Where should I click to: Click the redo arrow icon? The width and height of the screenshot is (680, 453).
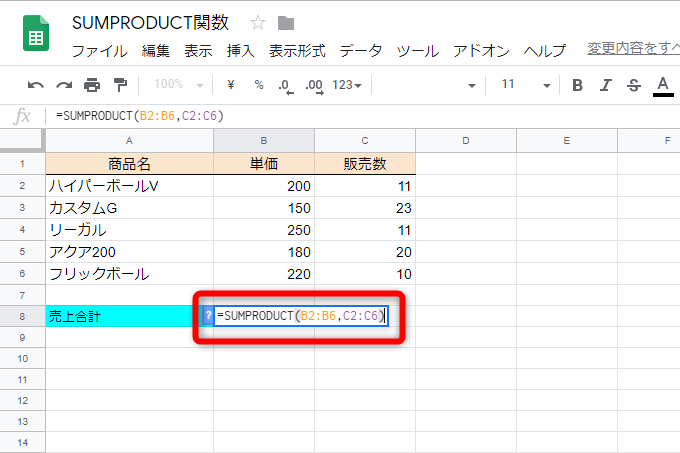coord(64,85)
